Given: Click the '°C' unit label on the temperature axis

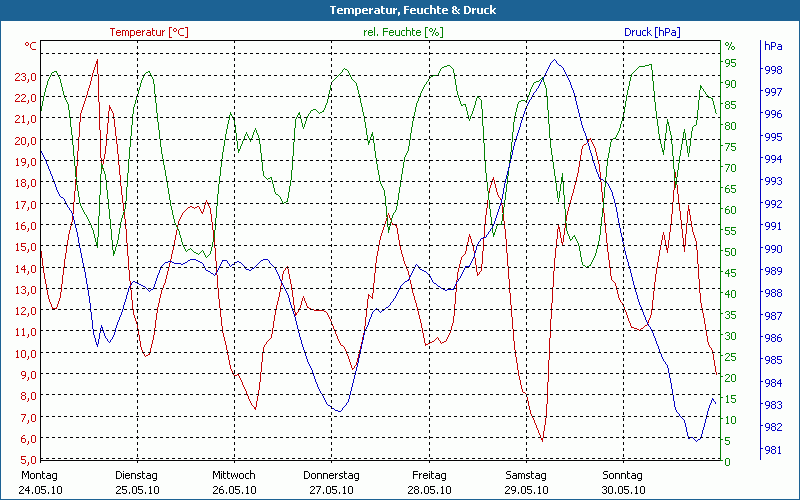Looking at the screenshot, I should click(x=31, y=46).
